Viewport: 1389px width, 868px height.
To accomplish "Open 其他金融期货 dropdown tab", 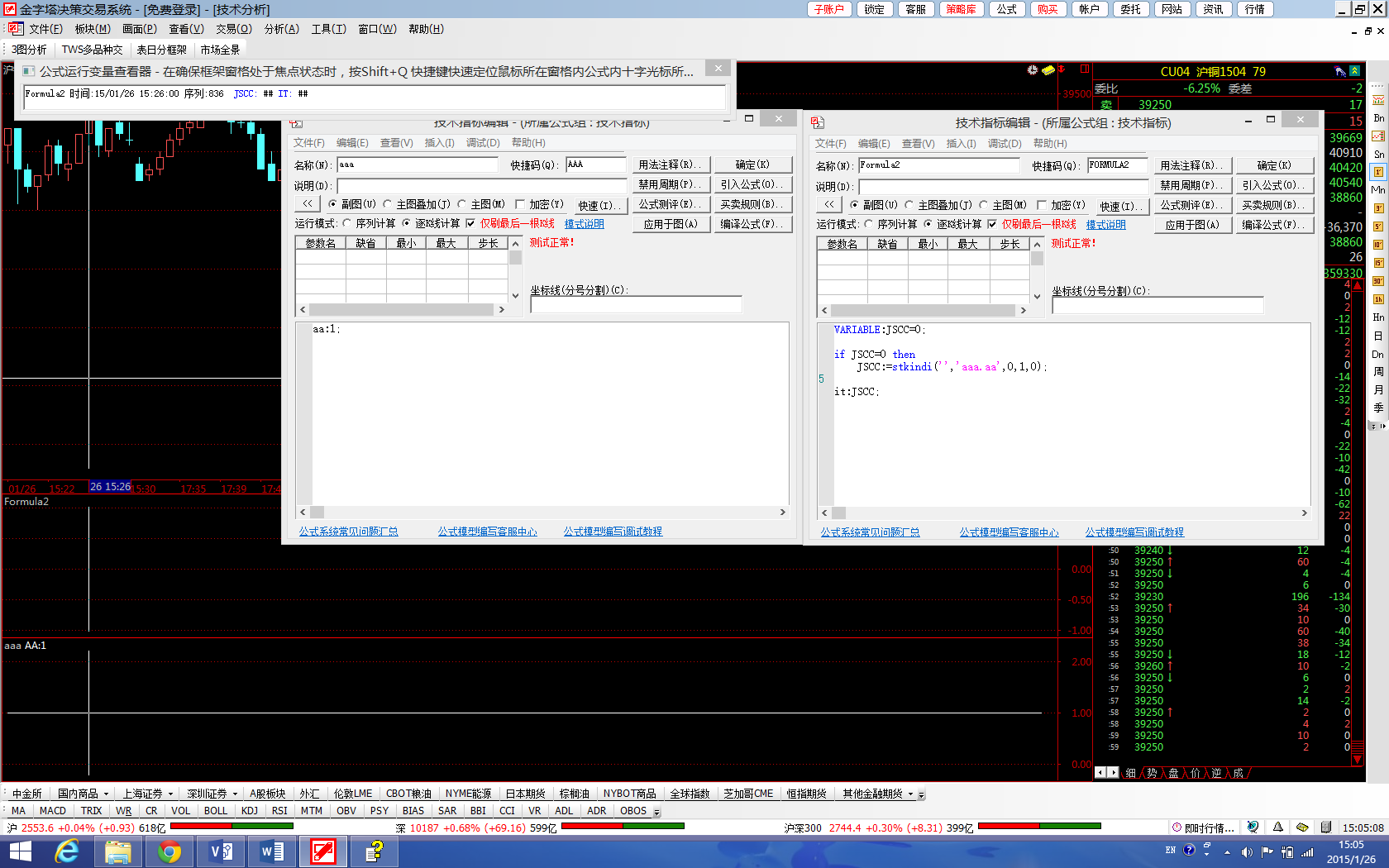I will point(878,794).
